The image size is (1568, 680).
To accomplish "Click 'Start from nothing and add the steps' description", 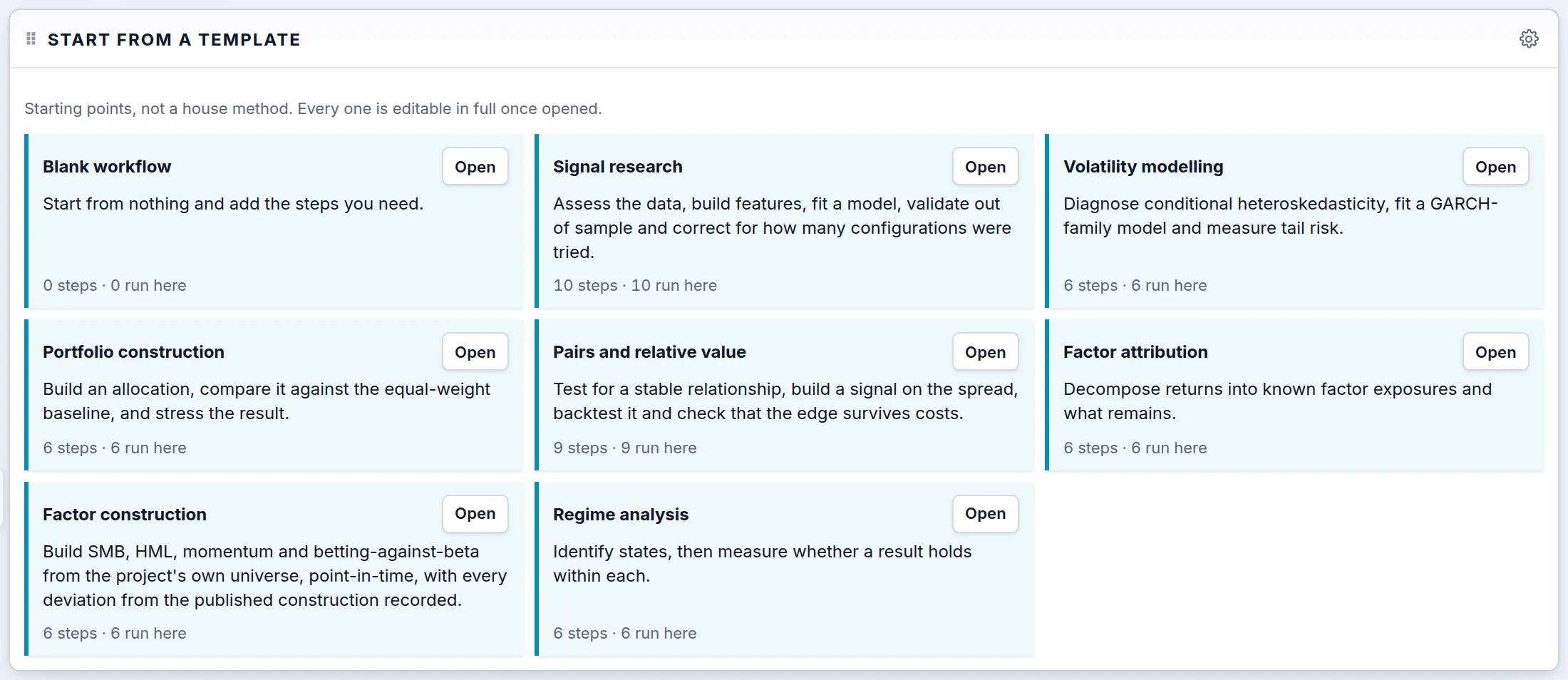I will point(233,204).
